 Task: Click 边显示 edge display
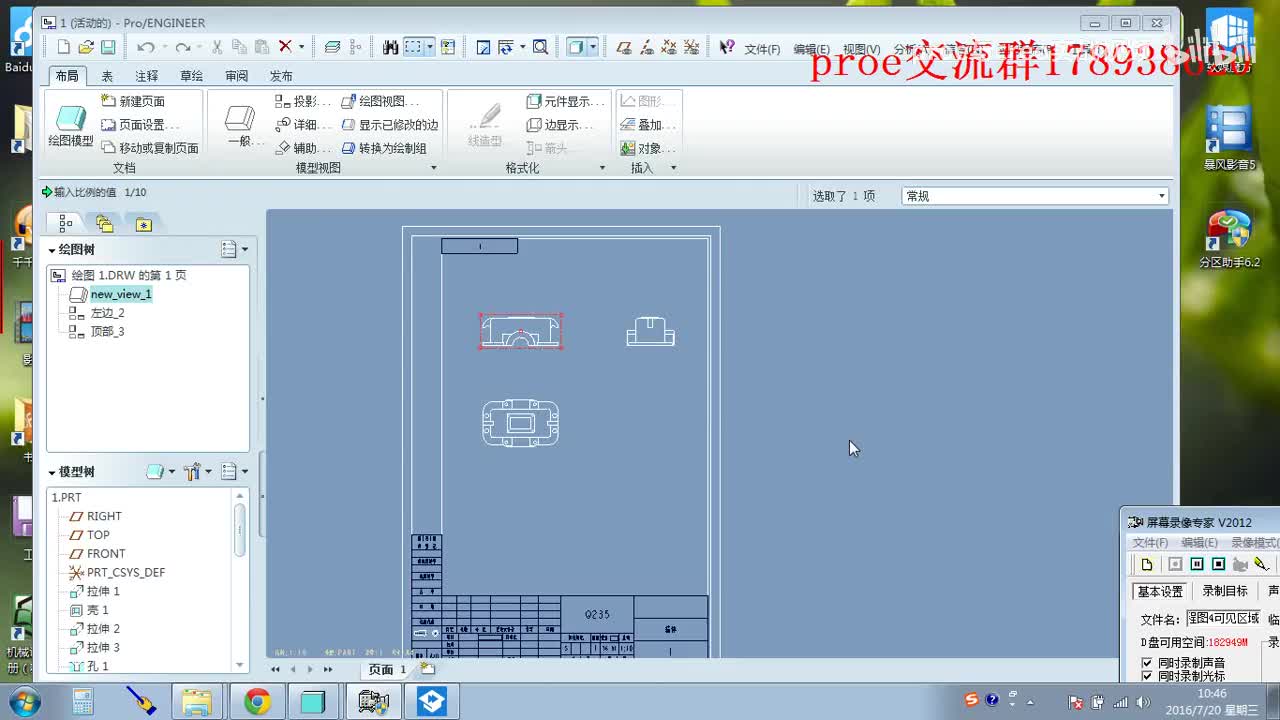pos(560,125)
